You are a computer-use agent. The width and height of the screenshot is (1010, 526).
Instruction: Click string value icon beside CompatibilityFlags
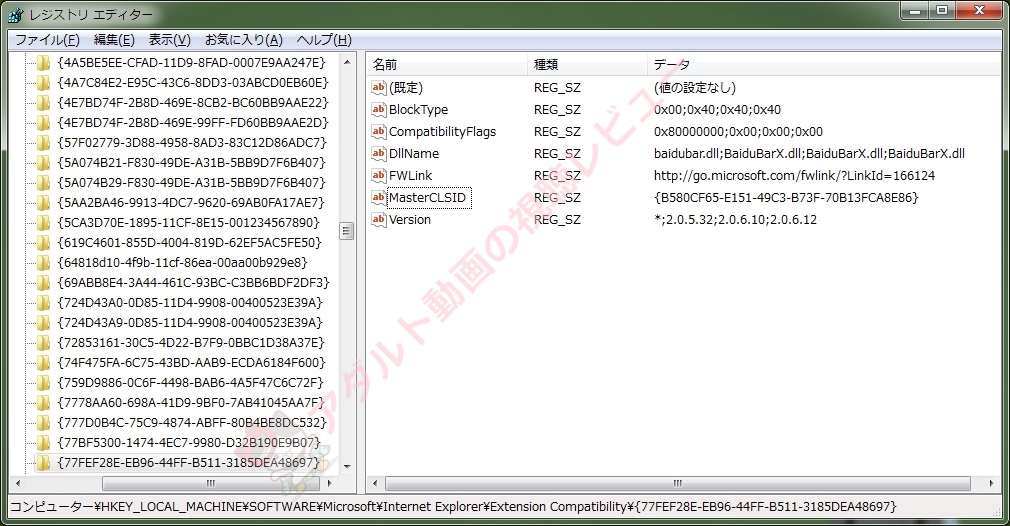click(379, 131)
